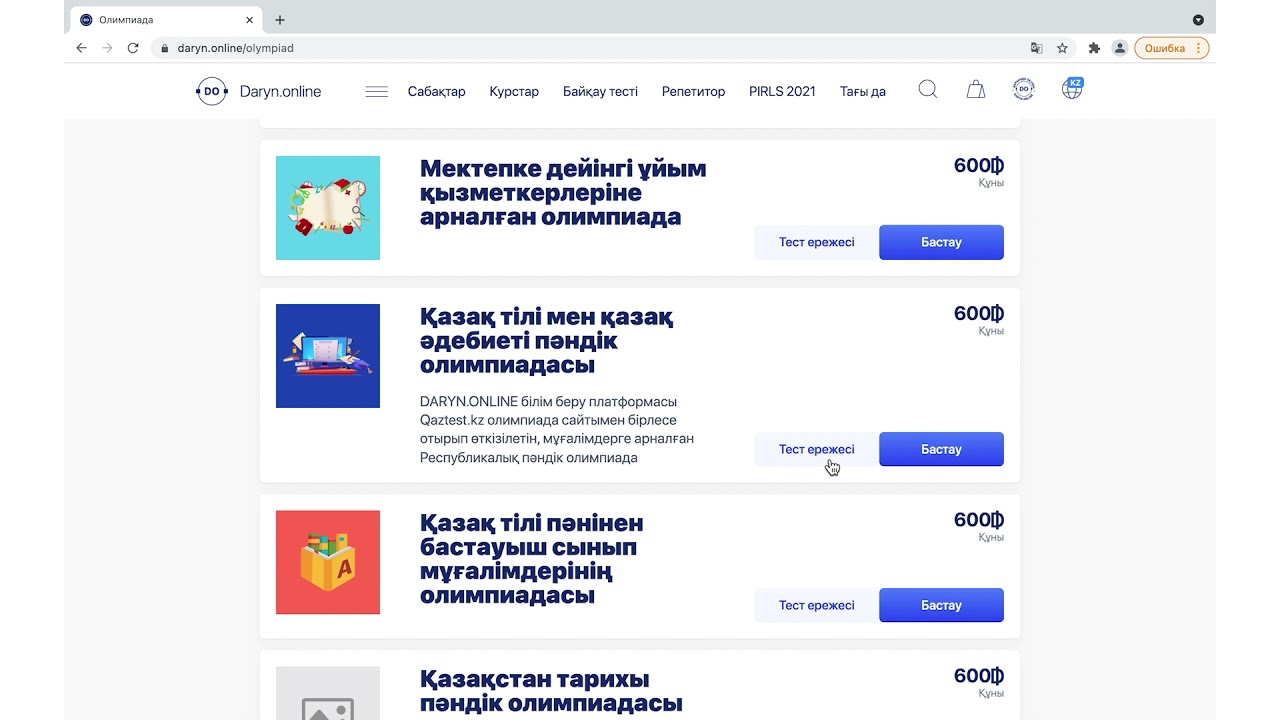Click Бастау for Қазақ тілі мен әдебиеті олимпиадасы
Screen dimensions: 1280x720
pyautogui.click(x=941, y=449)
